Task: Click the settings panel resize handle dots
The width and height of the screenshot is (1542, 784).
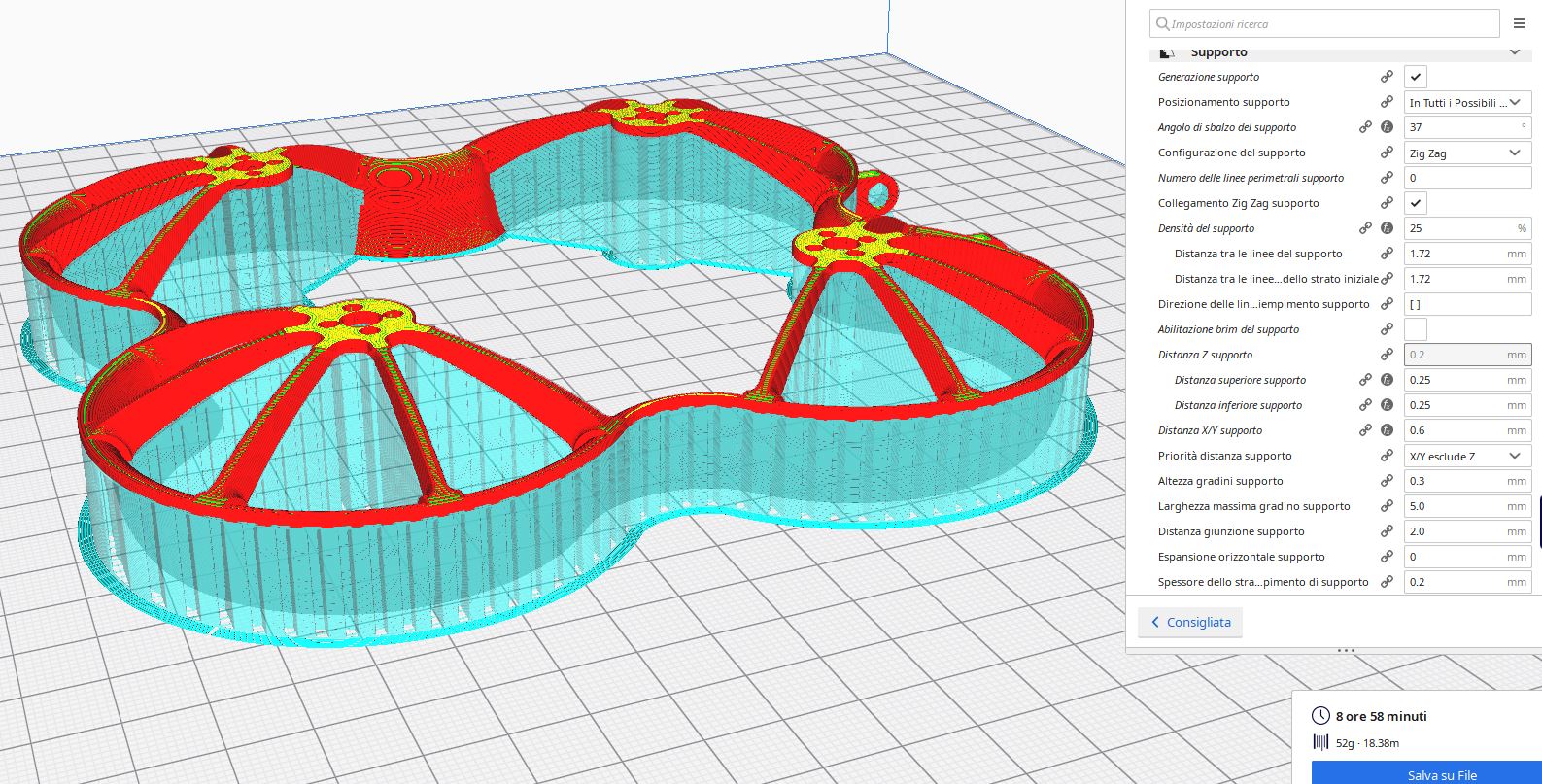Action: coord(1346,650)
